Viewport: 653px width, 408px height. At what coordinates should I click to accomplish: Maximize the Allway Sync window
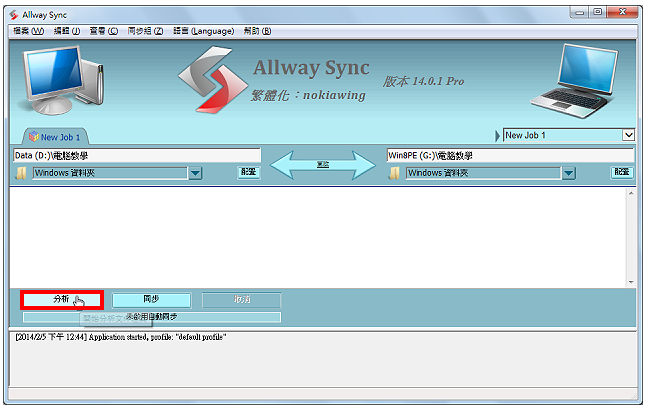[x=598, y=12]
